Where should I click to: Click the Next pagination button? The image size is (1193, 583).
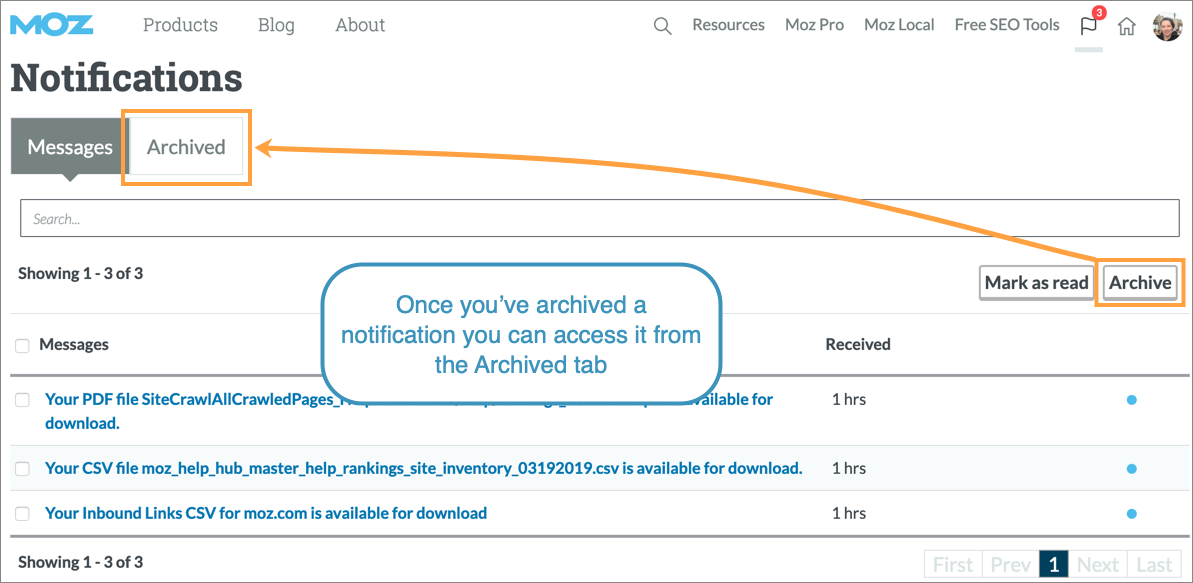[x=1098, y=563]
